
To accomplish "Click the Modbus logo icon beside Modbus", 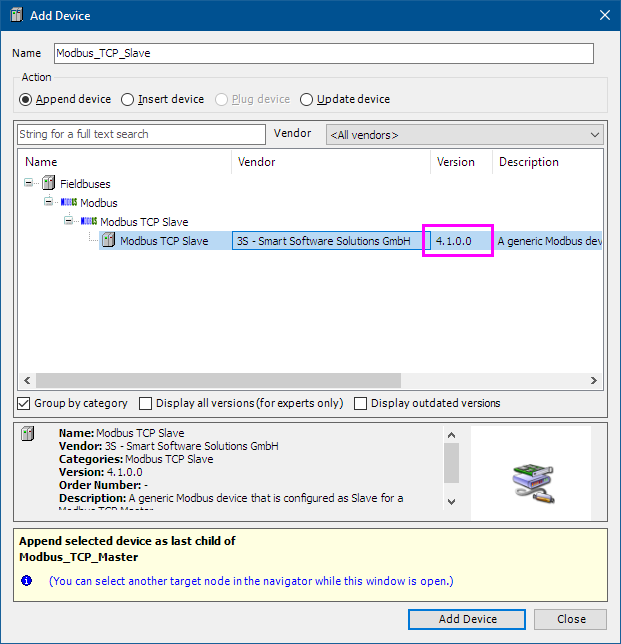I will 69,202.
